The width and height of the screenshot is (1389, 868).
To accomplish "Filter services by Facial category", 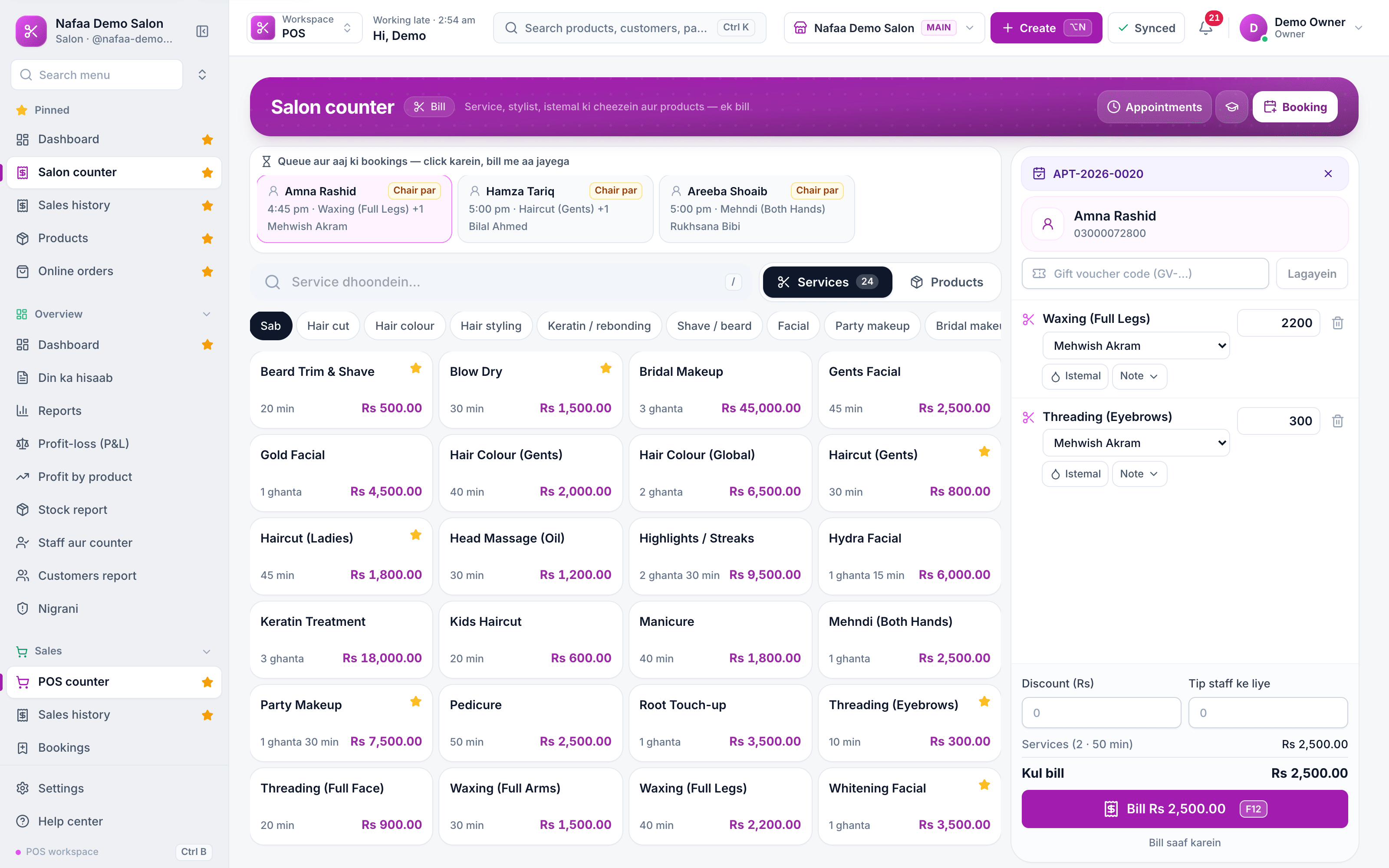I will [793, 325].
